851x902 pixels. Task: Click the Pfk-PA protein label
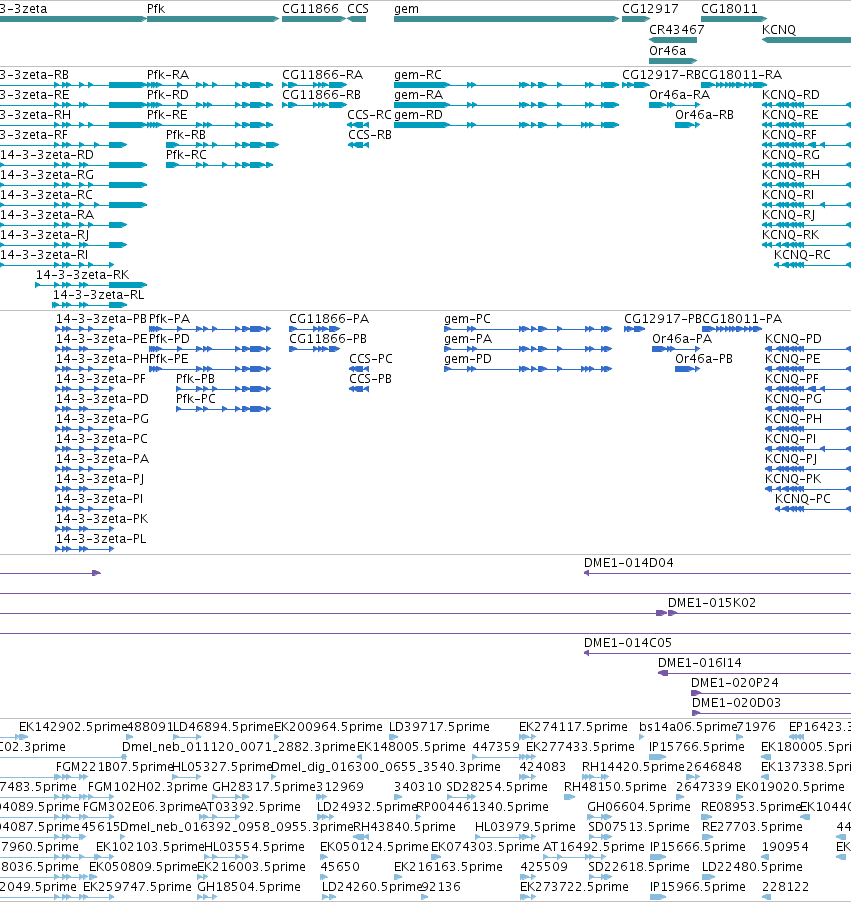169,319
